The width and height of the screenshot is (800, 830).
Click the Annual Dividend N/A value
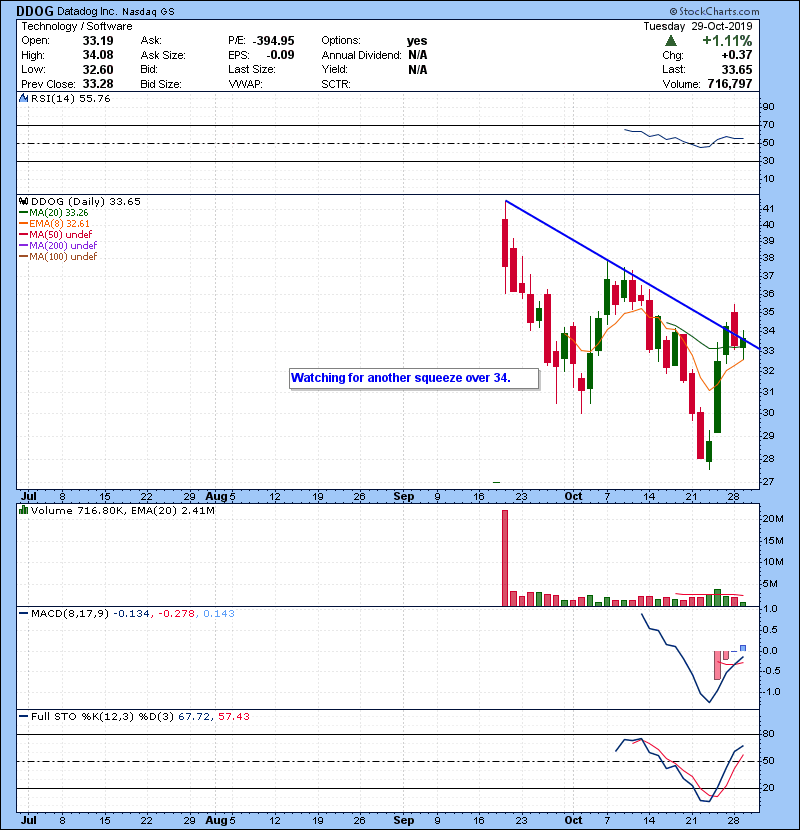pyautogui.click(x=417, y=55)
